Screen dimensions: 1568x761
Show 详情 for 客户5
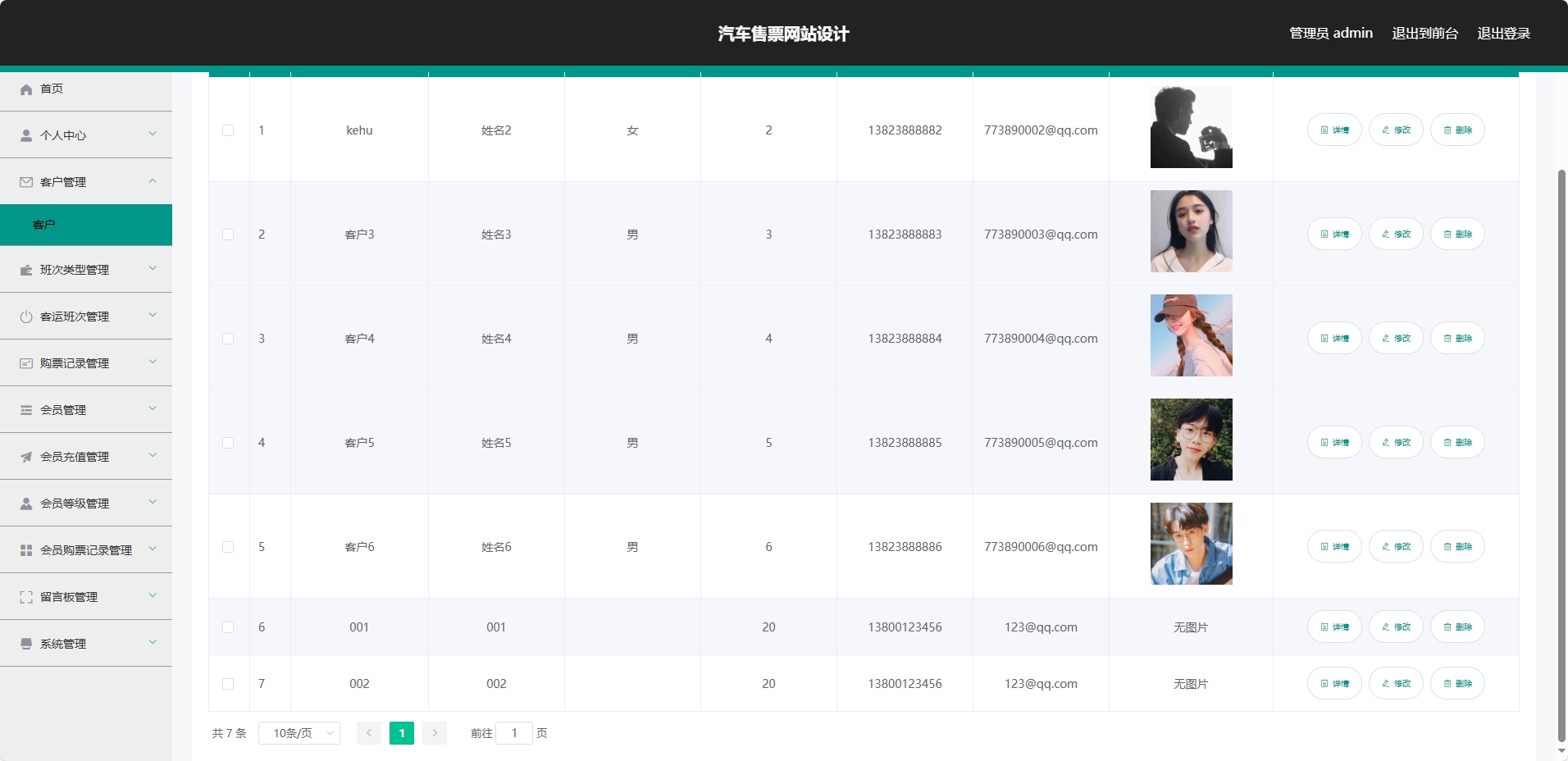coord(1334,443)
